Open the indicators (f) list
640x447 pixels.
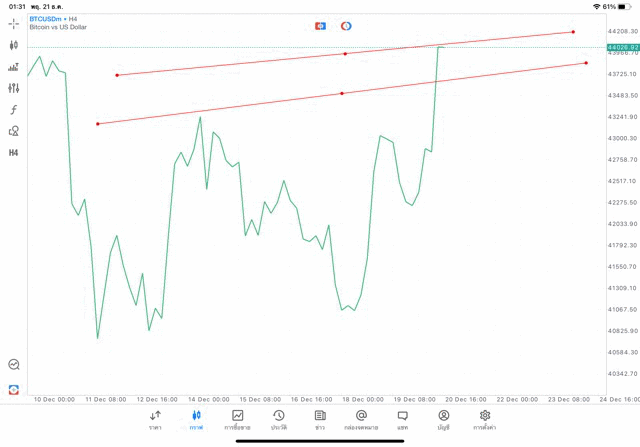[x=14, y=109]
